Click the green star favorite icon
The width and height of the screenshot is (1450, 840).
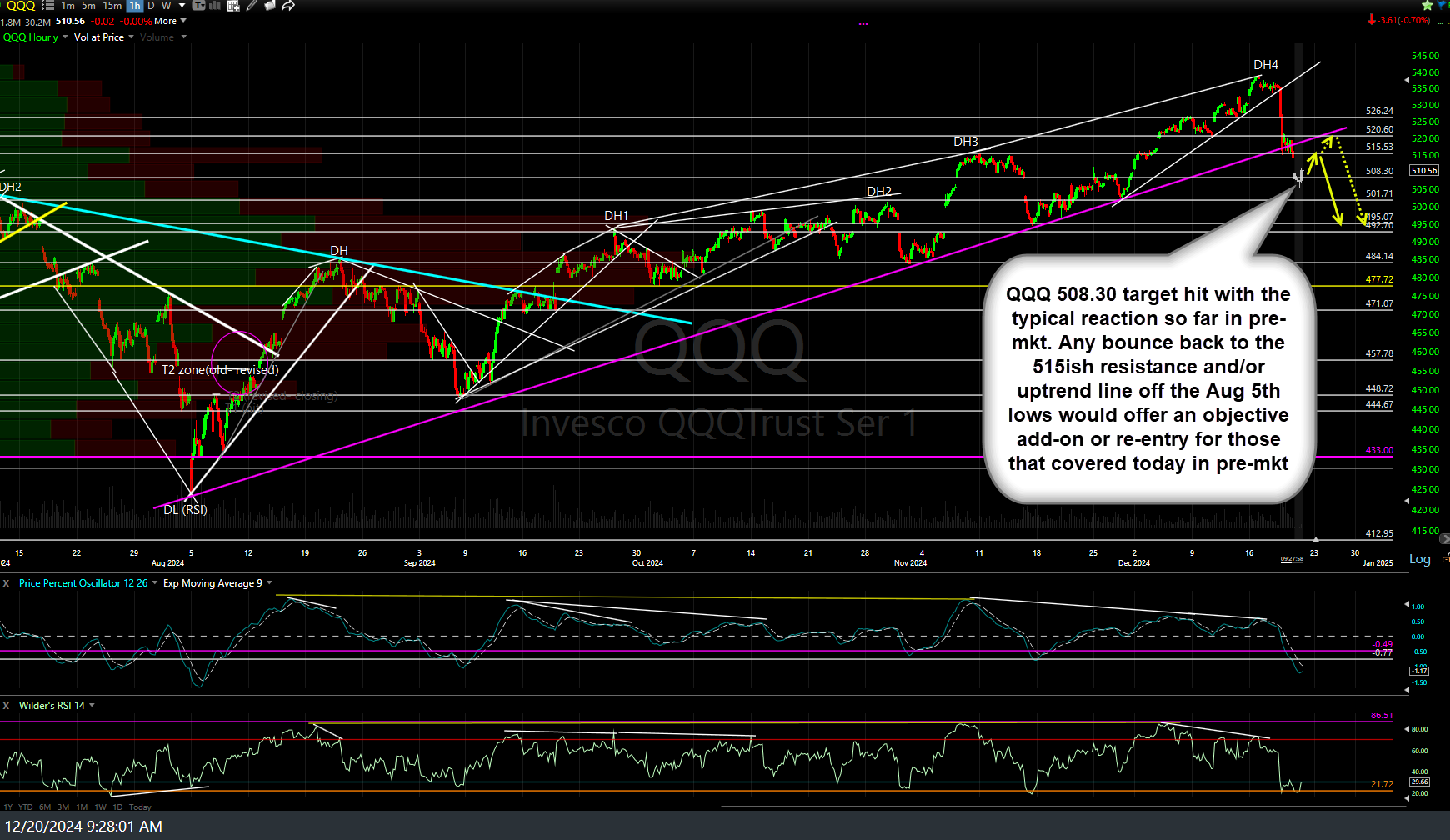tap(1427, 6)
